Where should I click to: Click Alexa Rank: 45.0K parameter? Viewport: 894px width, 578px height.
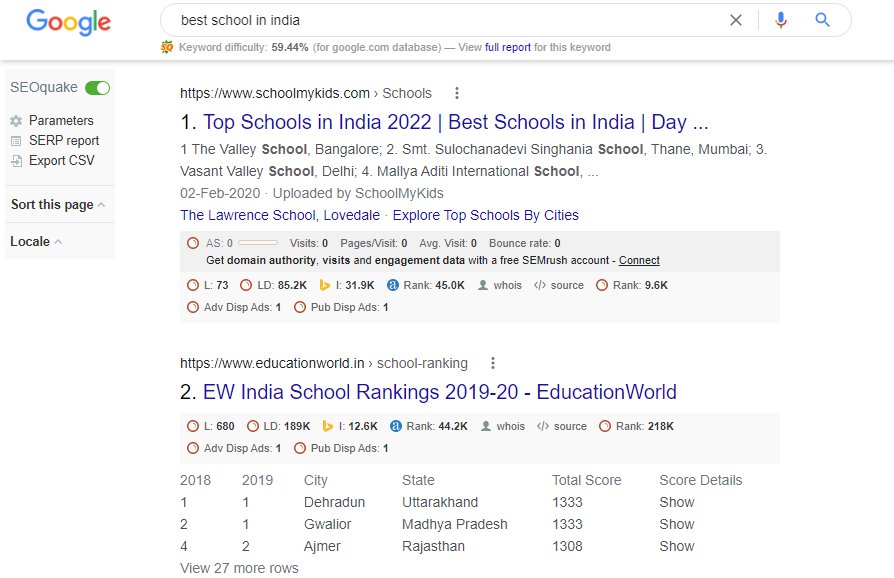(434, 285)
